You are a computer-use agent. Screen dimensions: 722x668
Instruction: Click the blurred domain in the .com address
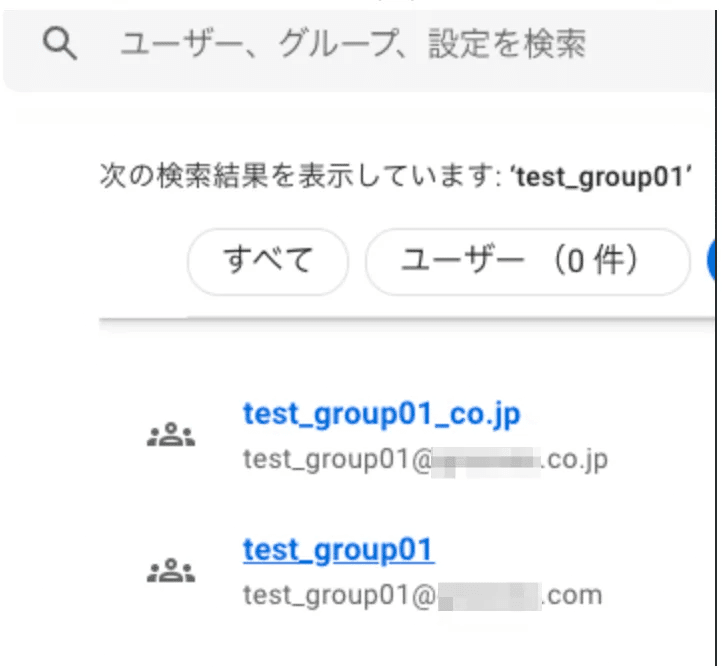pyautogui.click(x=489, y=597)
